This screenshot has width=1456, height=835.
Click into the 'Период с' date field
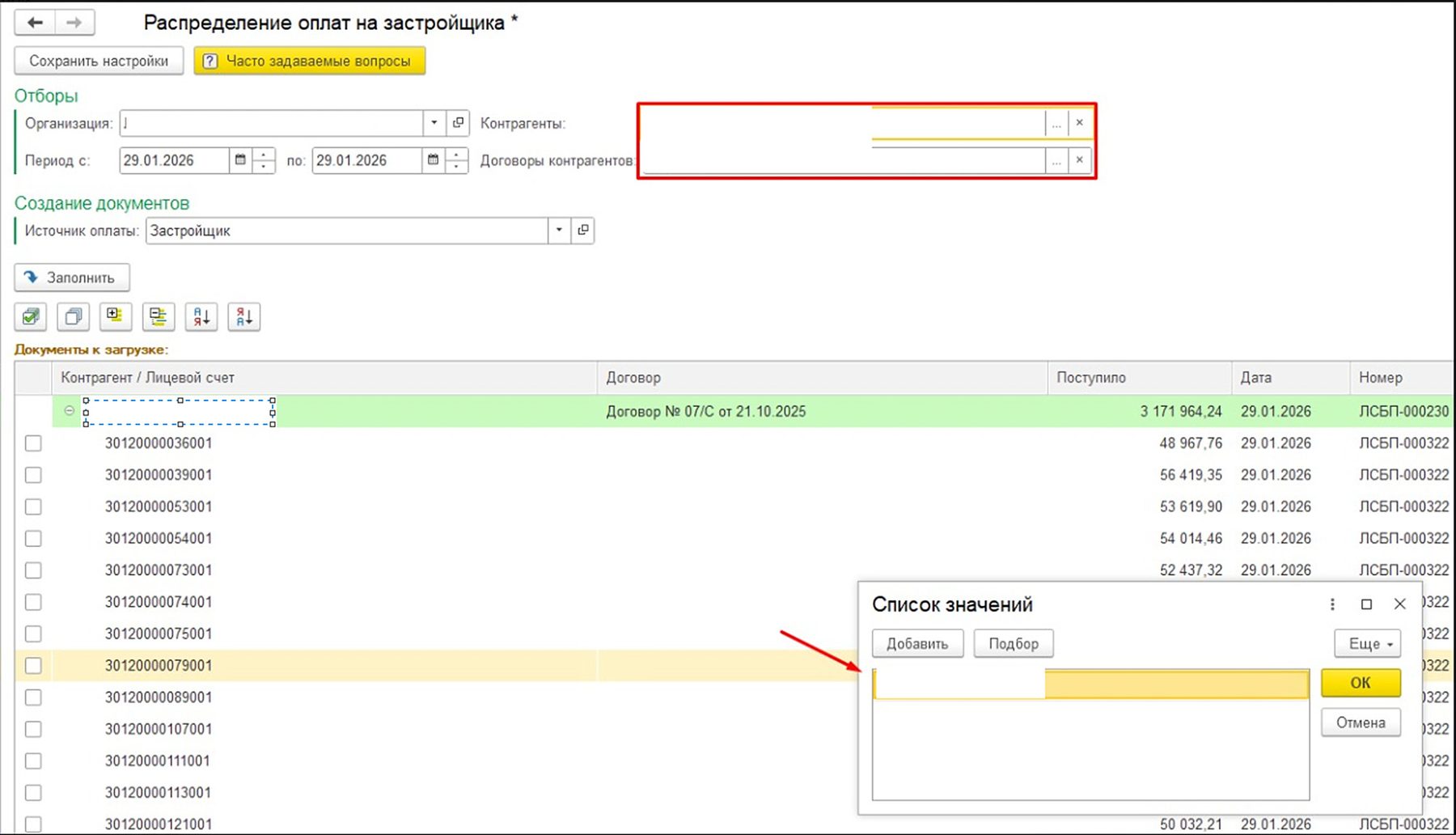pyautogui.click(x=174, y=160)
